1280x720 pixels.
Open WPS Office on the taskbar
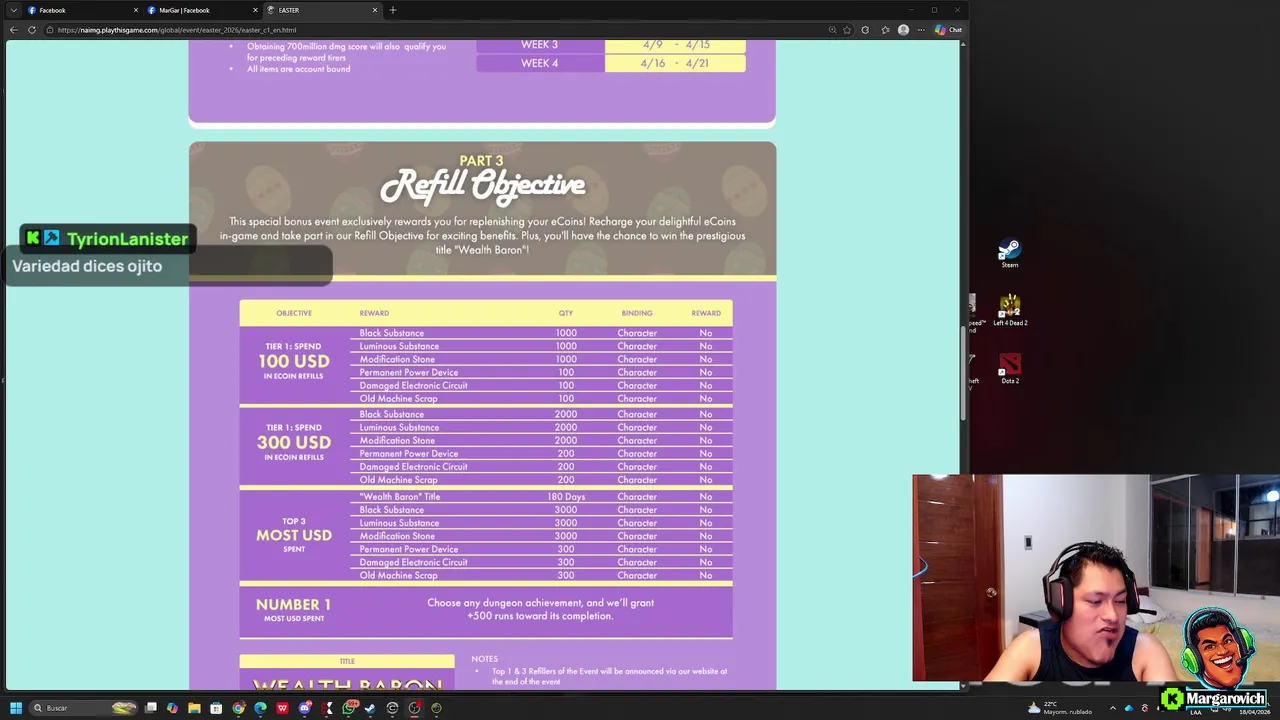pyautogui.click(x=282, y=708)
